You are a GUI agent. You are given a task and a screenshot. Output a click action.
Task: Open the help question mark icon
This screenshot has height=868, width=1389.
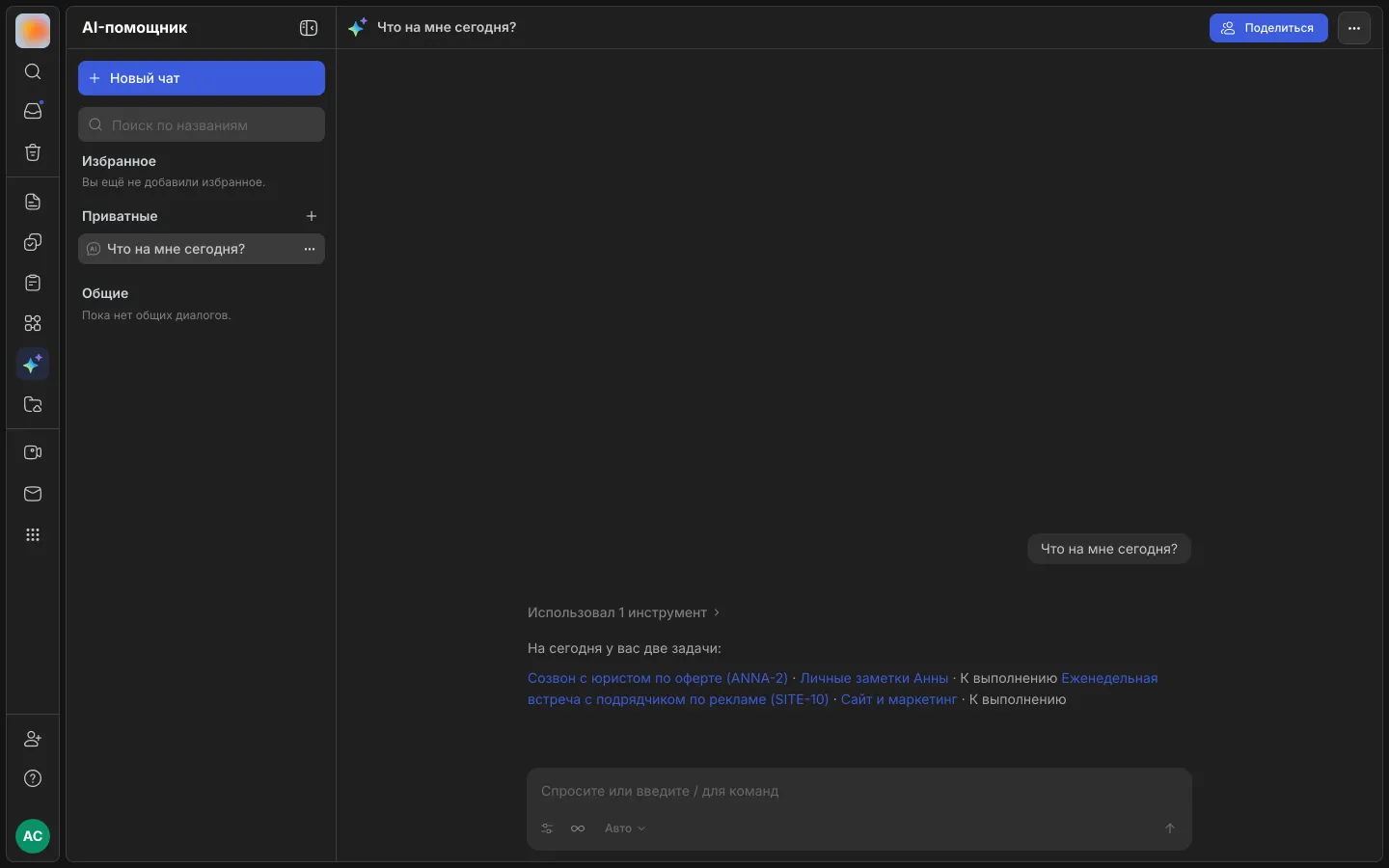coord(33,778)
